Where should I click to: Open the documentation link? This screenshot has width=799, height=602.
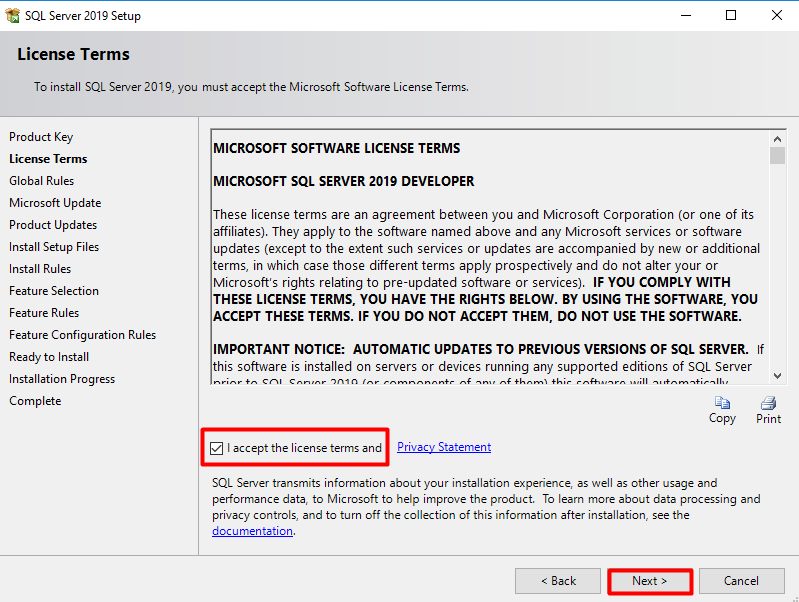252,531
